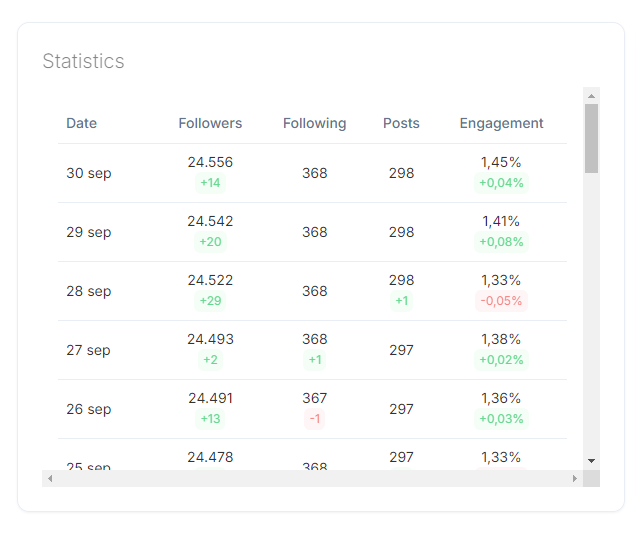Click the vertical scrollbar thumb
636x538 pixels.
click(x=591, y=138)
